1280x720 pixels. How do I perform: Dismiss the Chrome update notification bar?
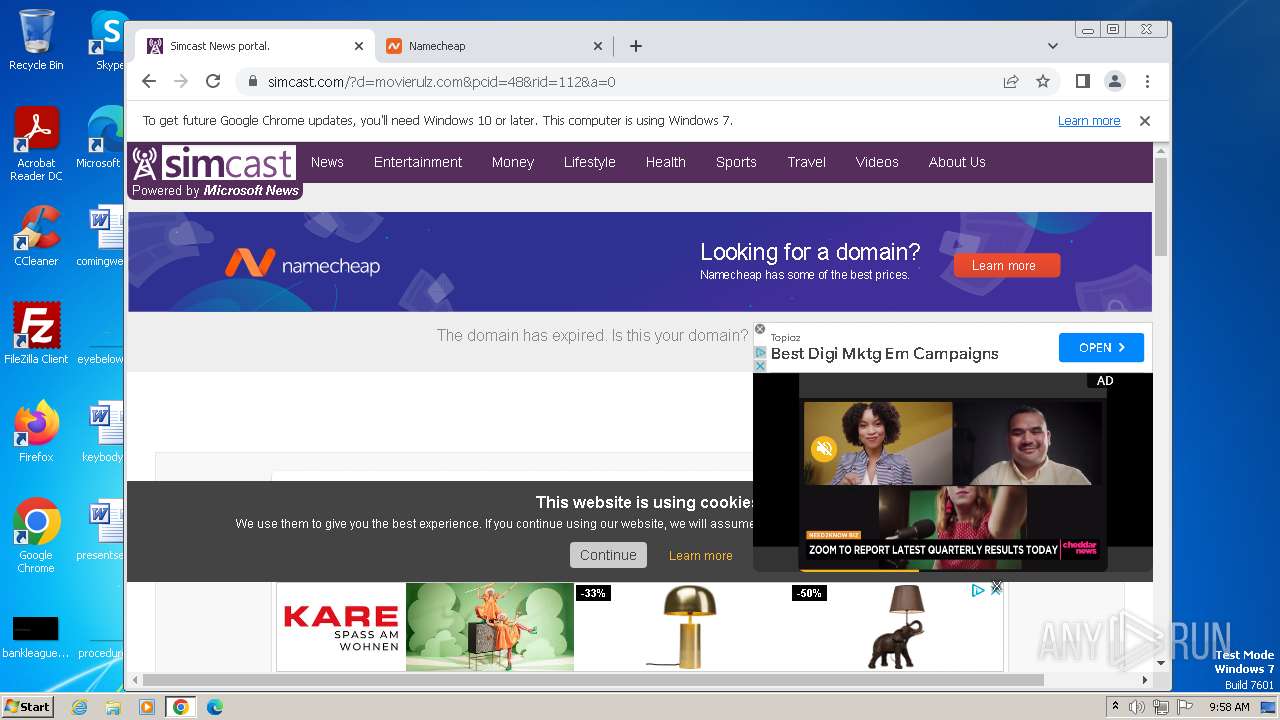coord(1145,120)
